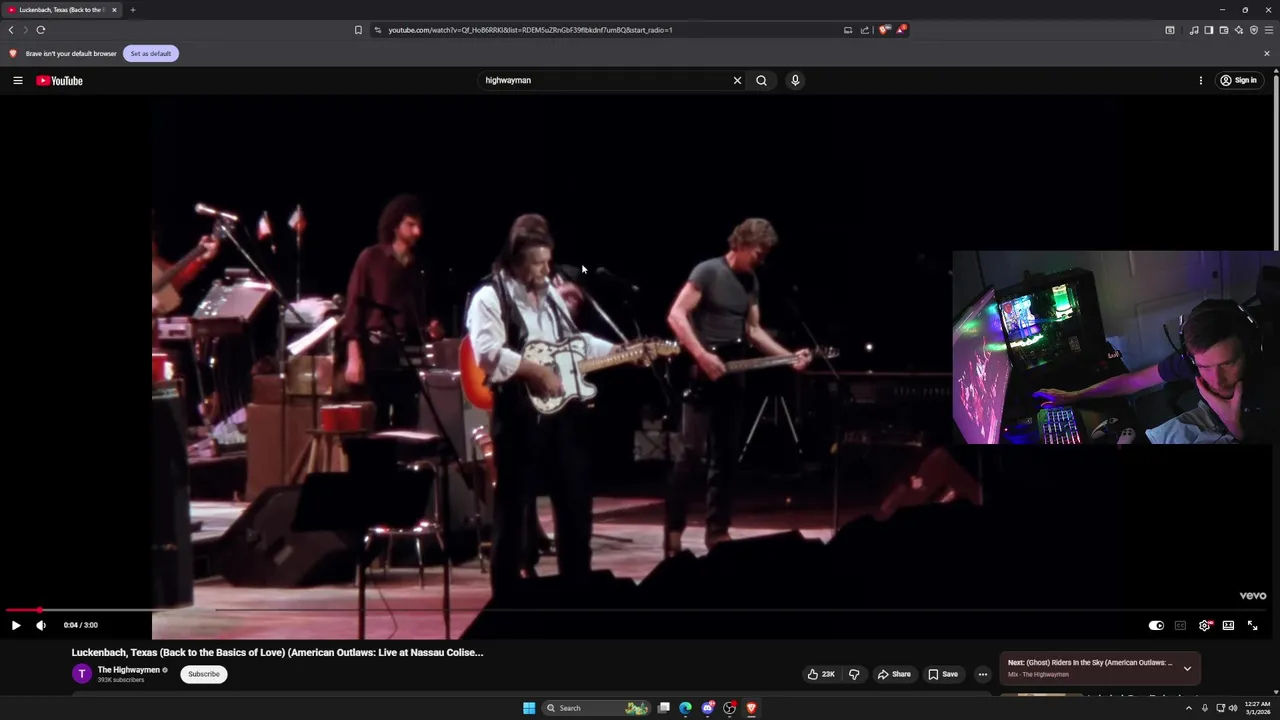Subscribe to The Highwaymen channel
The image size is (1280, 720).
204,675
